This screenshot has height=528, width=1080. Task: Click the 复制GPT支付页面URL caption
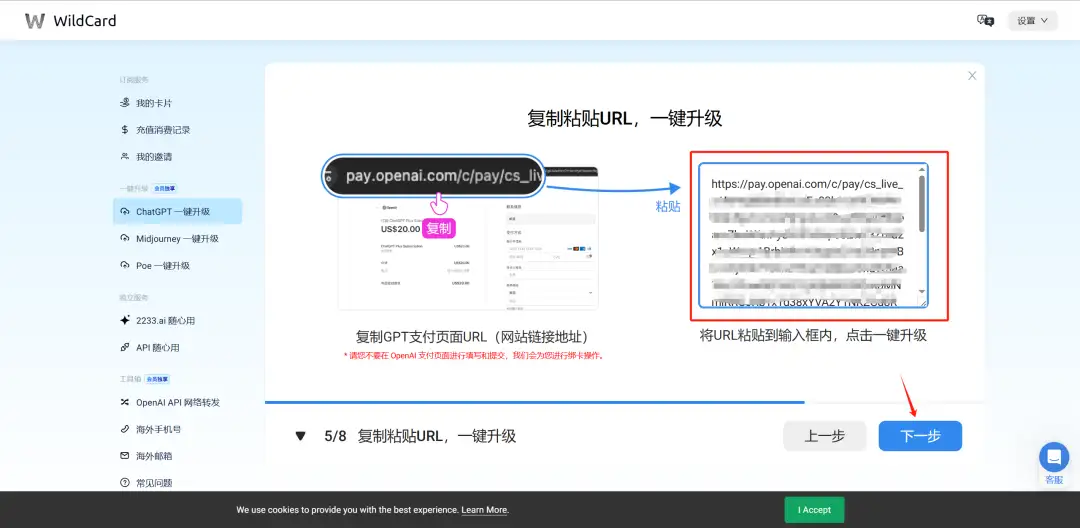pyautogui.click(x=472, y=337)
